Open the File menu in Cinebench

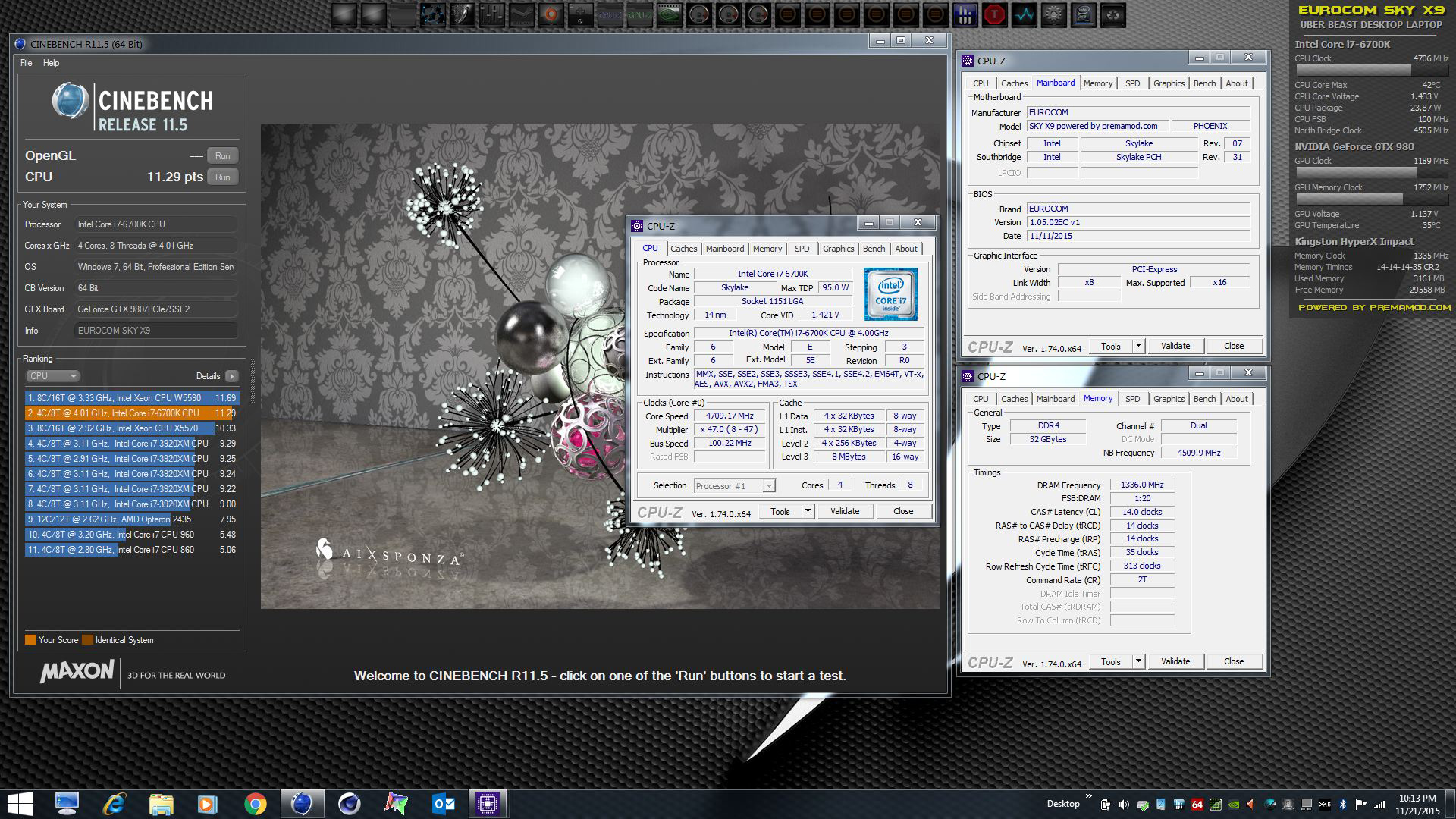pyautogui.click(x=27, y=63)
